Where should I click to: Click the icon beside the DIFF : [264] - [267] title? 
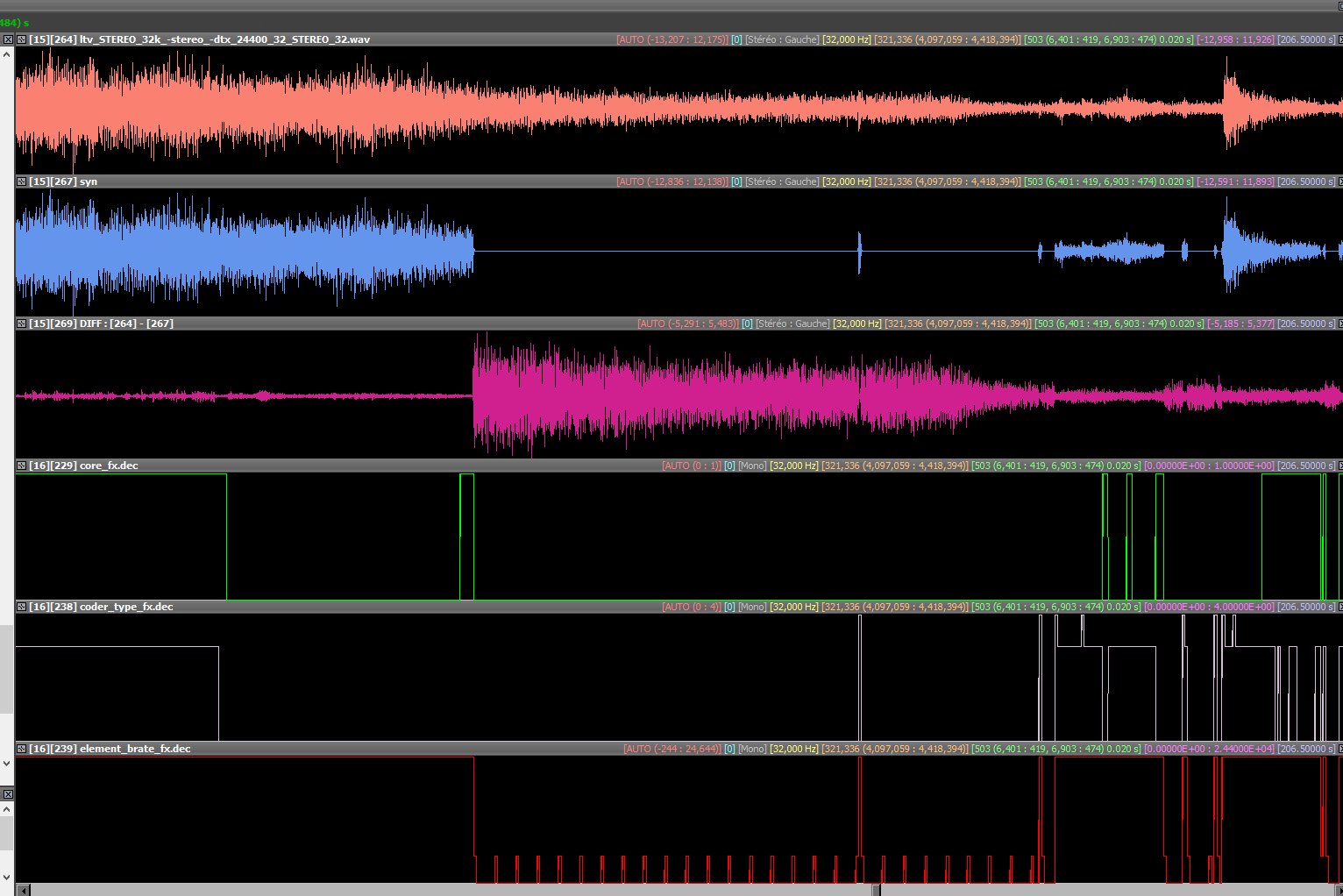coord(21,324)
